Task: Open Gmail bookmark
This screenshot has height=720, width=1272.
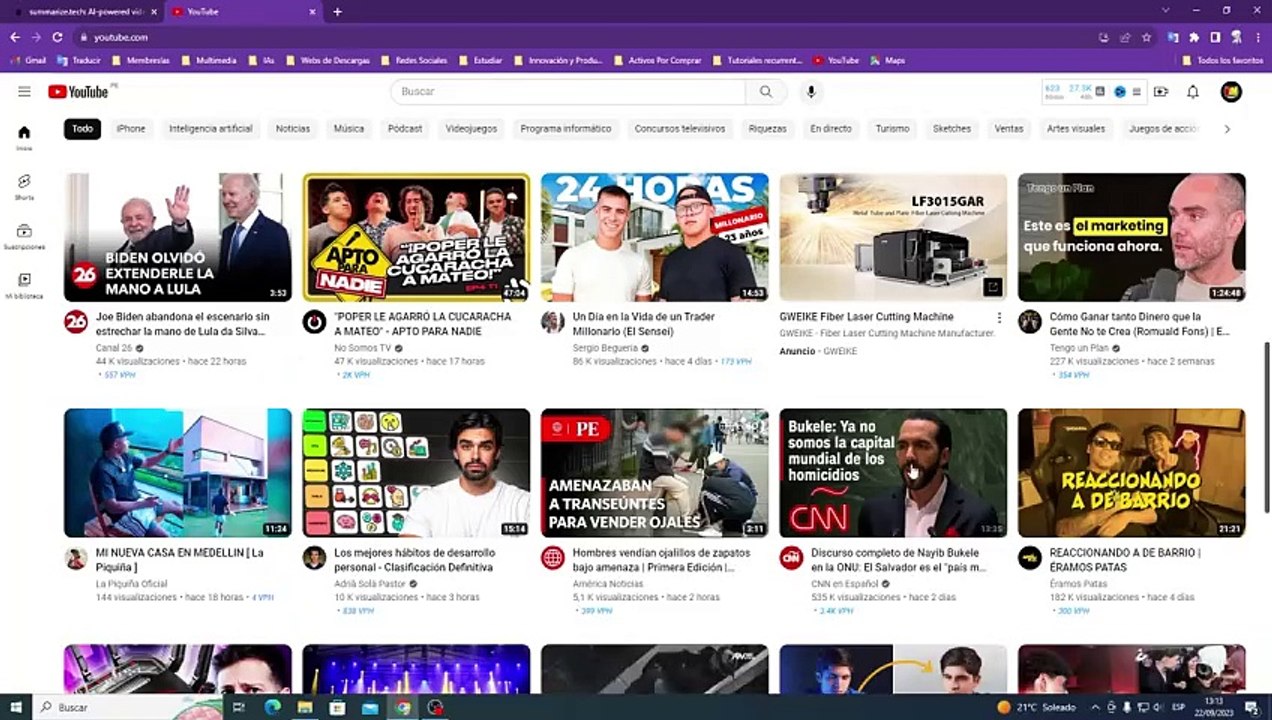Action: [29, 60]
